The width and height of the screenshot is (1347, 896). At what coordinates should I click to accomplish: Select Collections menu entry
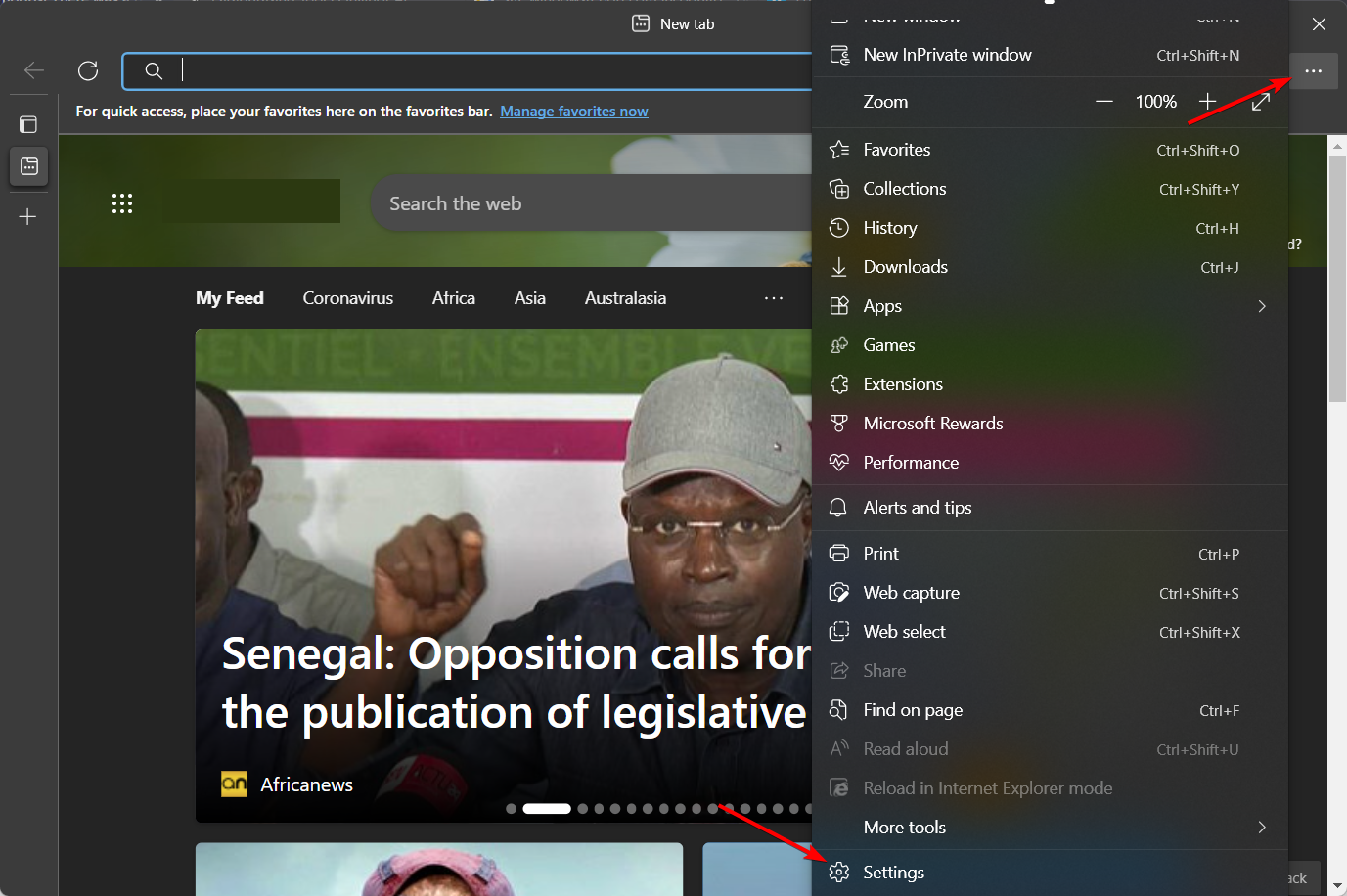1050,189
